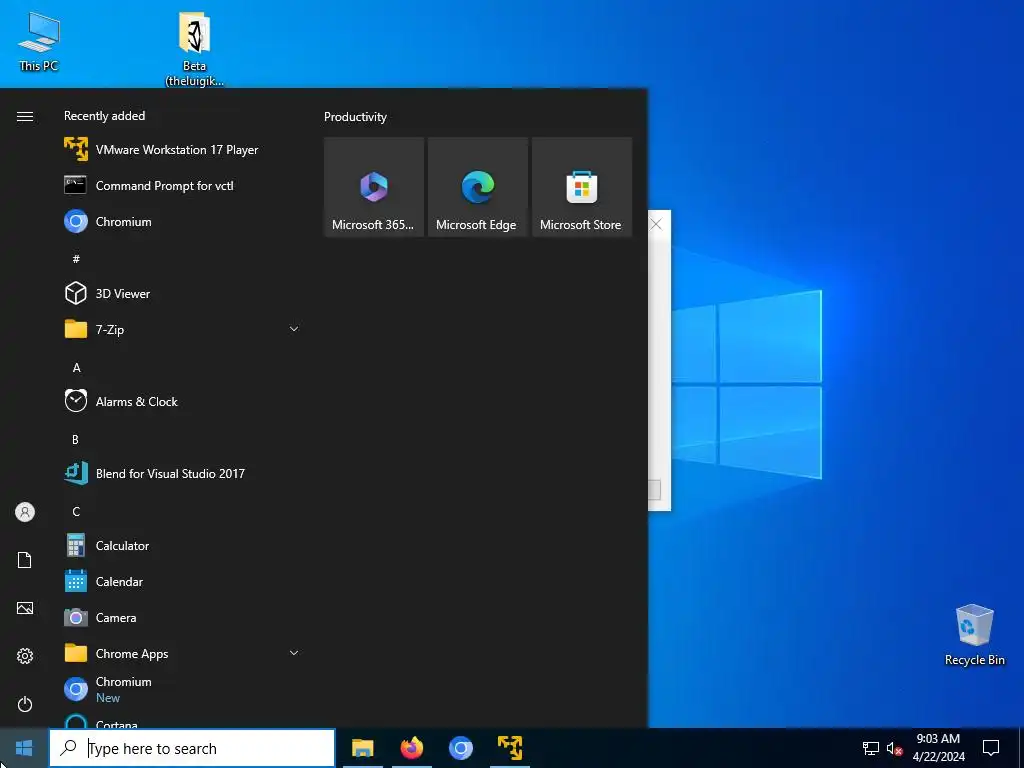Click the muted volume icon in tray
Image resolution: width=1024 pixels, height=768 pixels.
point(895,748)
